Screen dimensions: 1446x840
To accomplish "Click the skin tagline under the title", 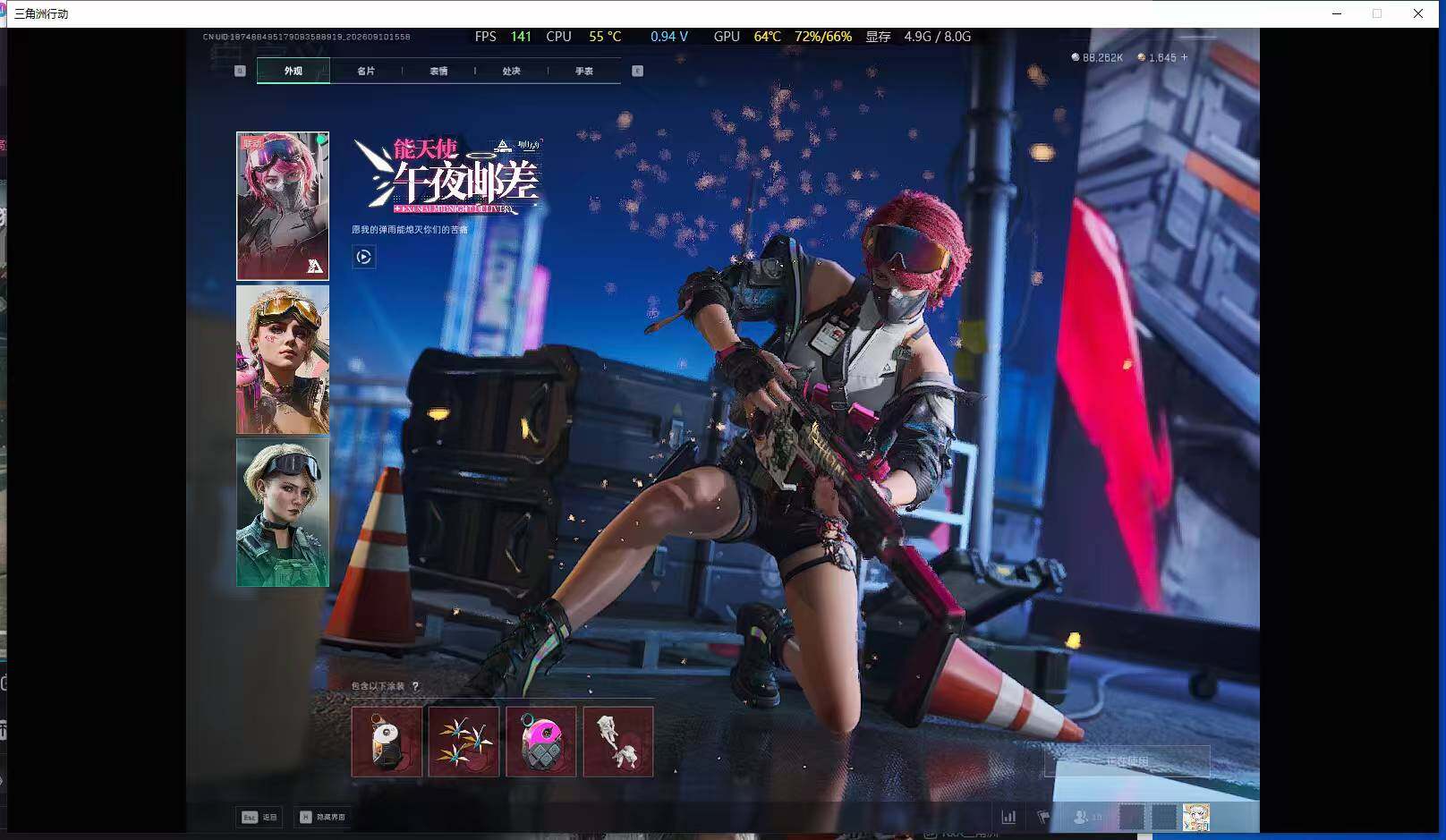I will (410, 230).
